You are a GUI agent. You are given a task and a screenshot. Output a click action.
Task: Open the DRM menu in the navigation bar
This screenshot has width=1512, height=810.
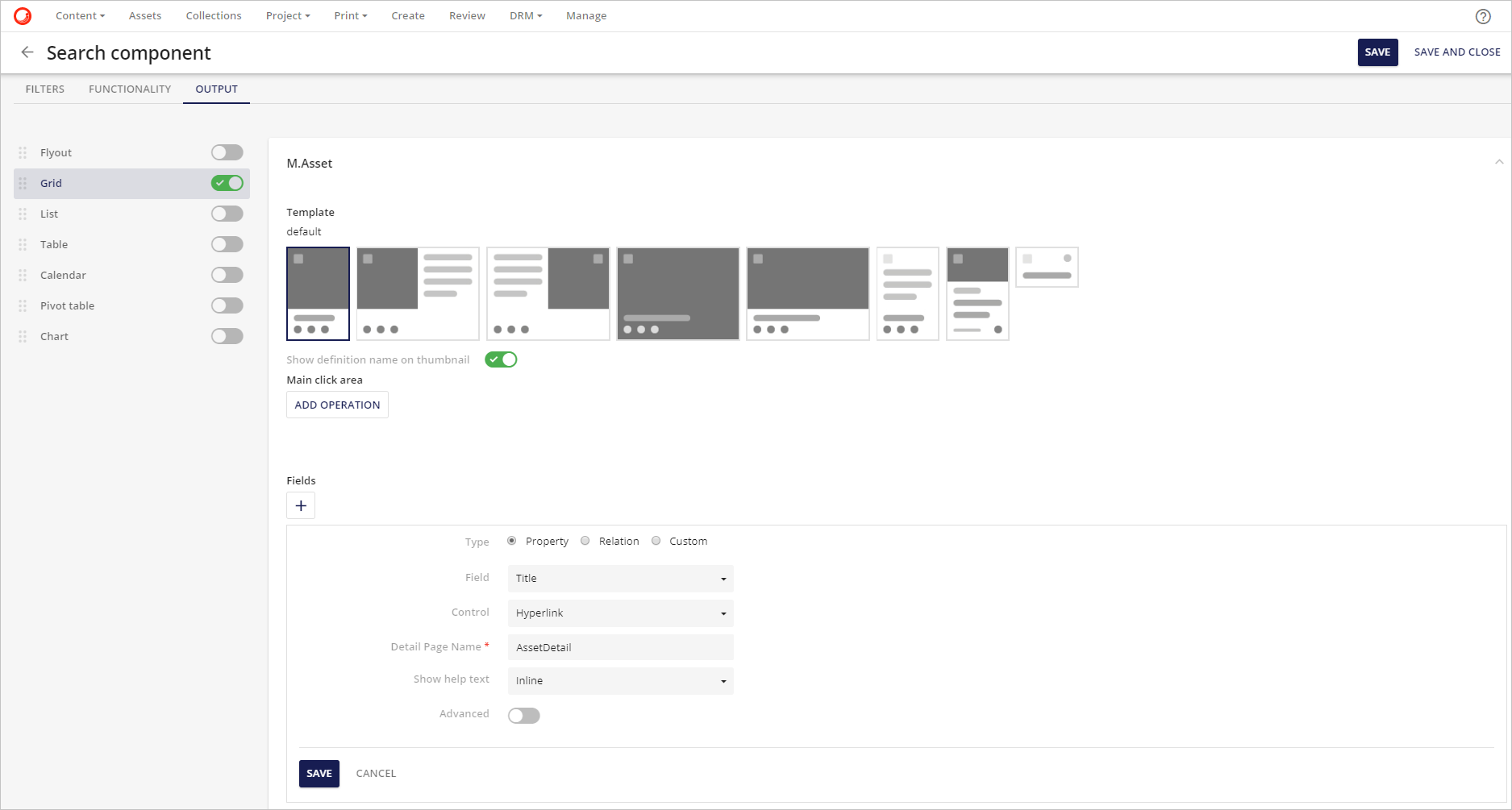point(525,15)
